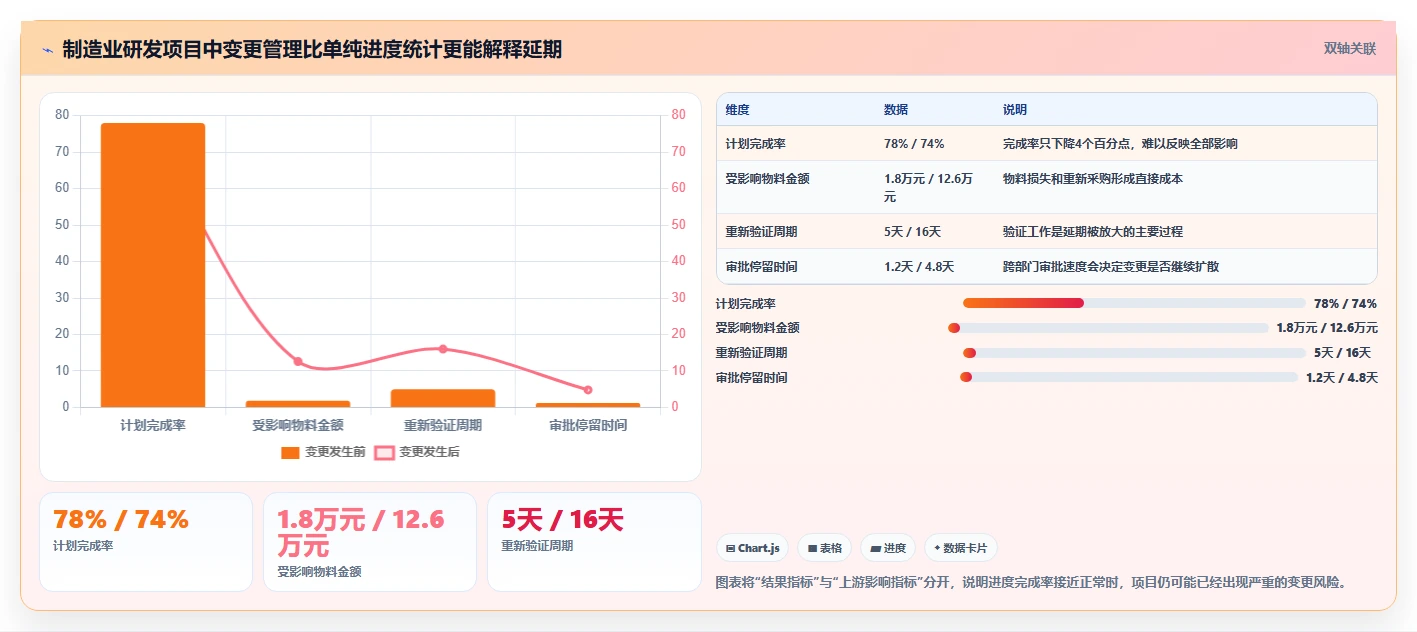The image size is (1417, 632).
Task: Click the main title 制造业研发项目 heading
Action: point(312,49)
